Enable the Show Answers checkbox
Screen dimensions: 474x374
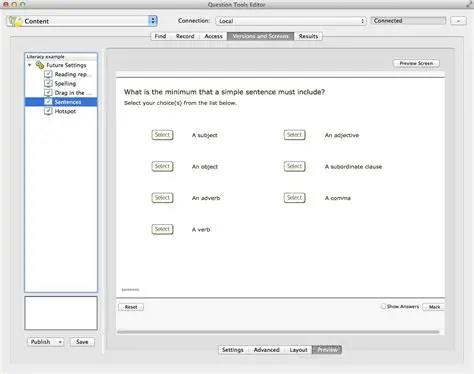click(383, 306)
